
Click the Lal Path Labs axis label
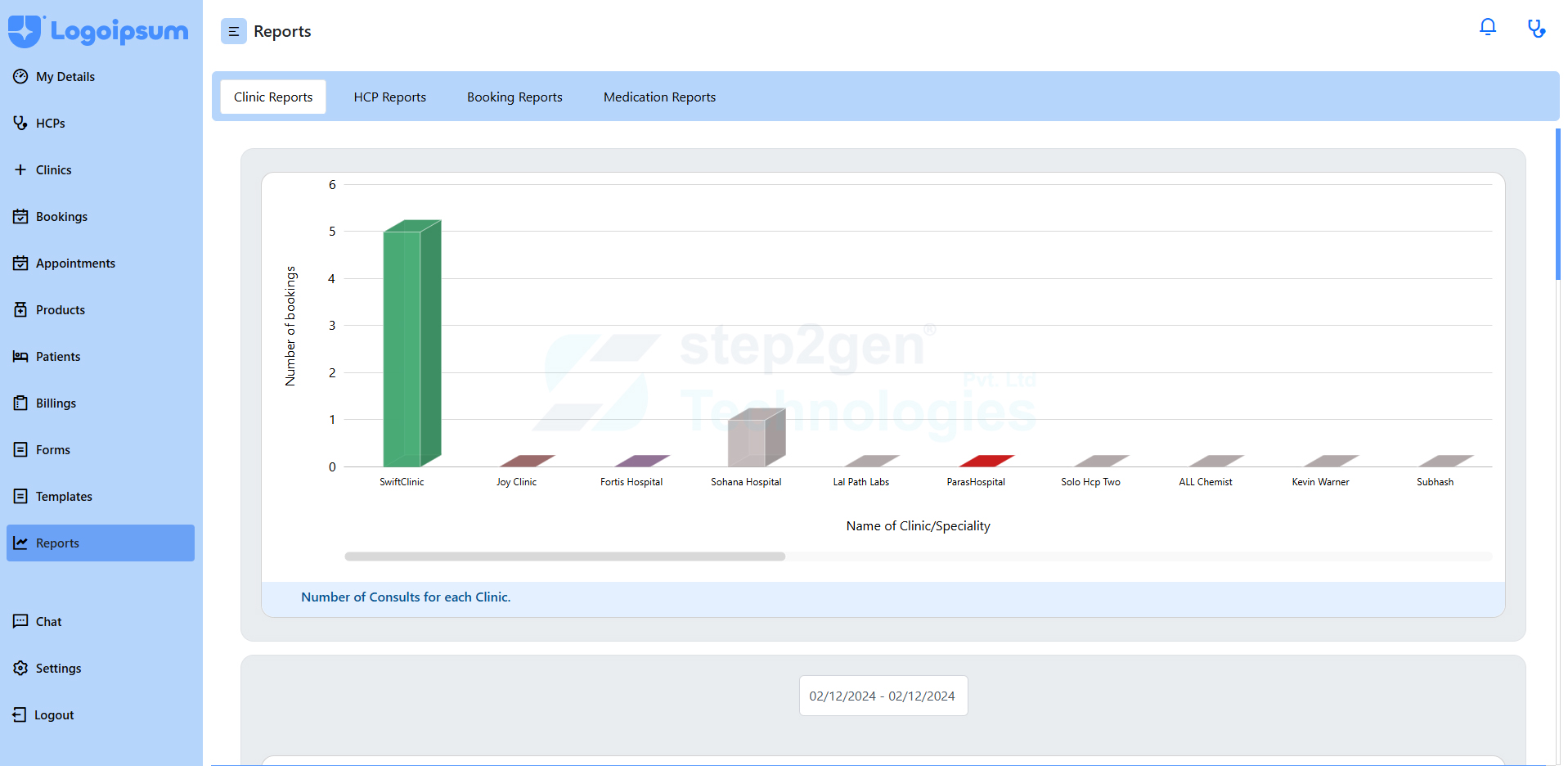861,482
